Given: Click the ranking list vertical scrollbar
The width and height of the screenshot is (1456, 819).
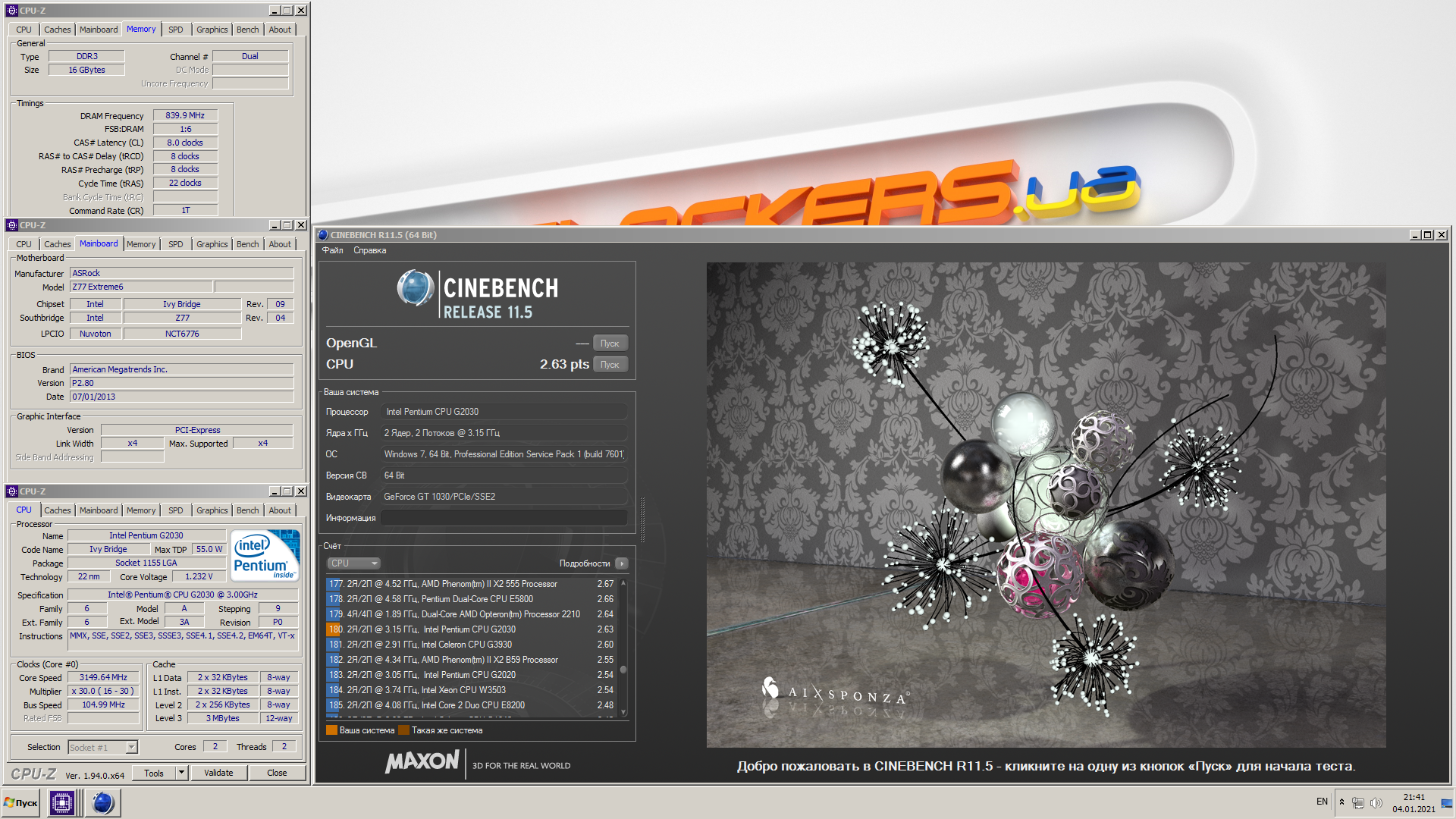Looking at the screenshot, I should pos(623,648).
